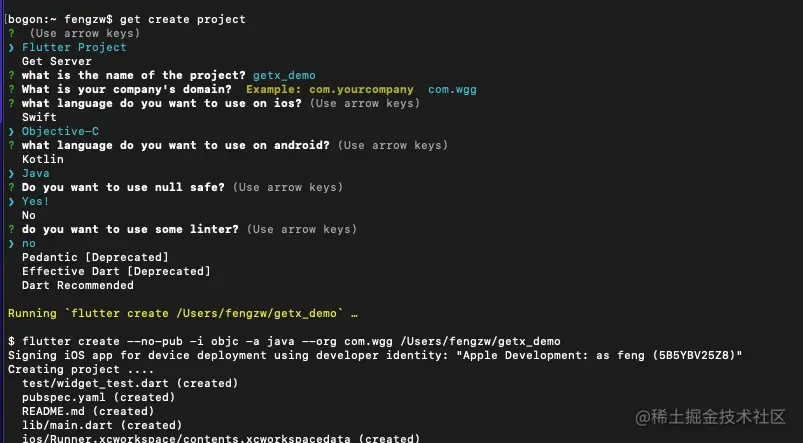This screenshot has width=803, height=443.
Task: Click the pubspec.yaml (created) line
Action: coord(98,397)
